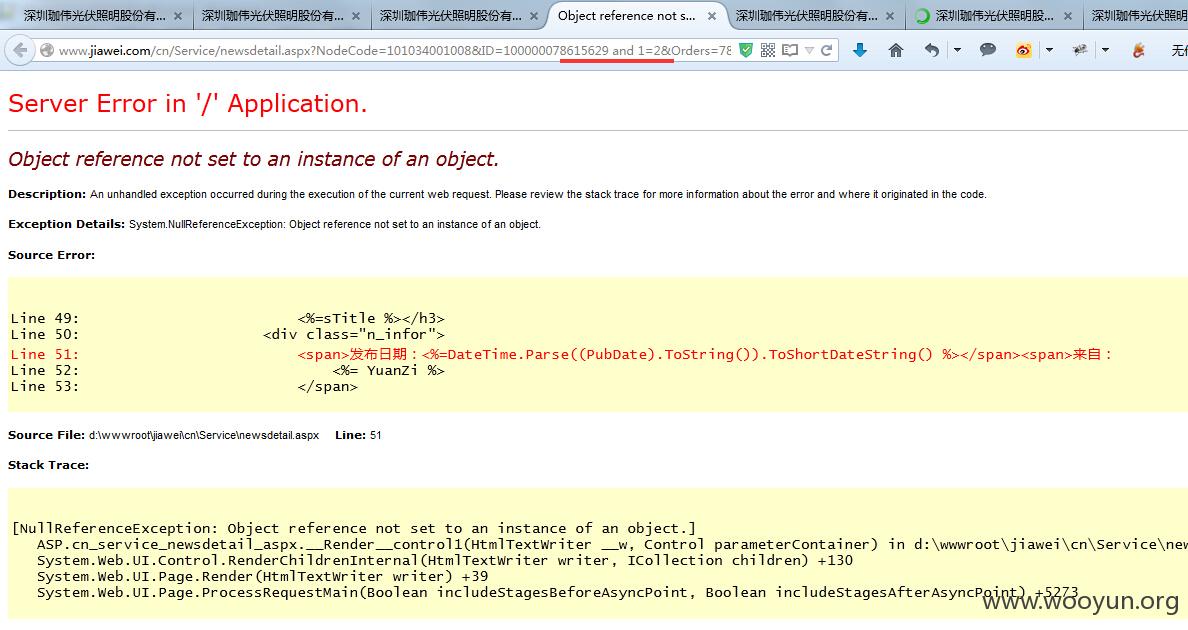Click the undo curved arrow icon
Viewport: 1188px width, 630px height.
pyautogui.click(x=932, y=50)
